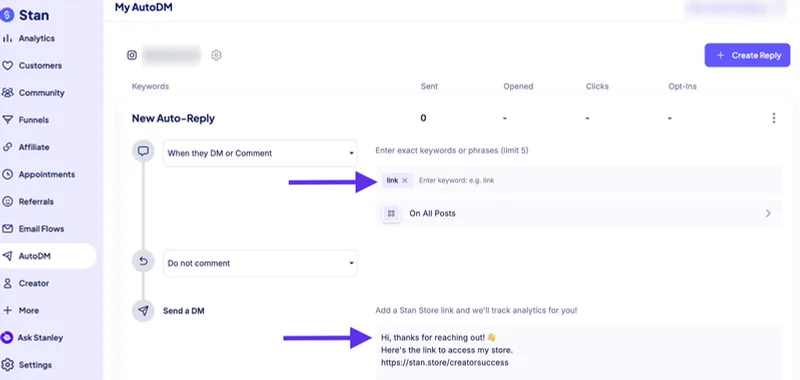The width and height of the screenshot is (800, 380).
Task: Navigate to Funnels
Action: click(x=34, y=120)
